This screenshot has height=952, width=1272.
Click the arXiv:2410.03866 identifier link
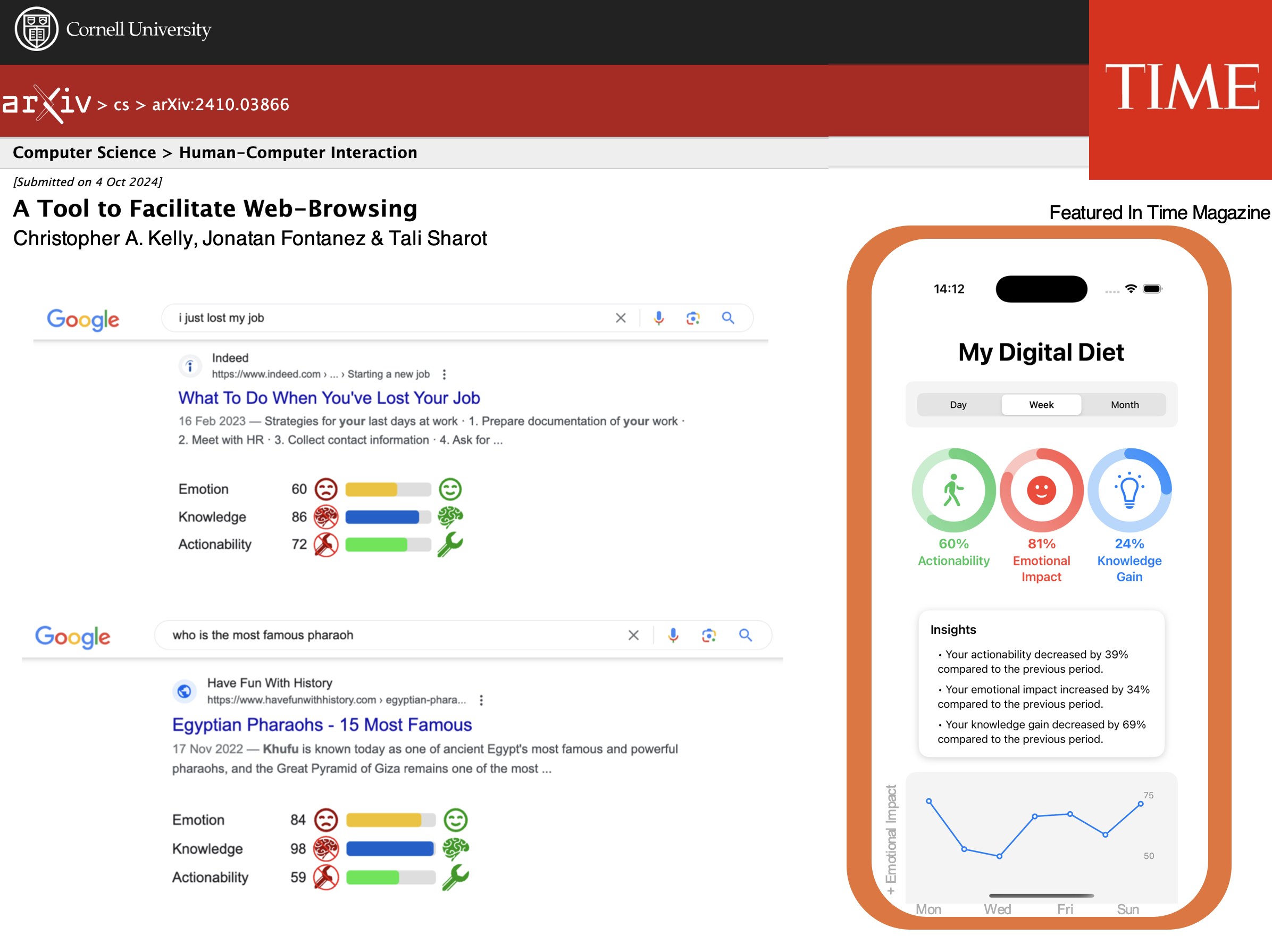(x=220, y=105)
